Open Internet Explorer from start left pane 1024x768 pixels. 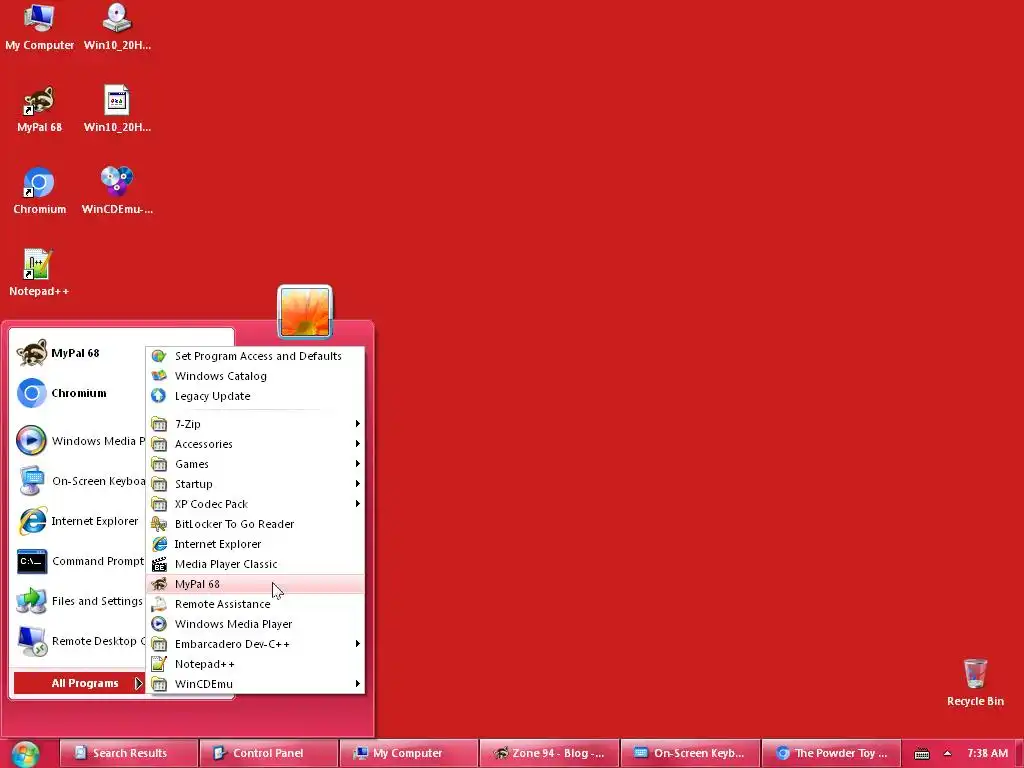pos(78,521)
